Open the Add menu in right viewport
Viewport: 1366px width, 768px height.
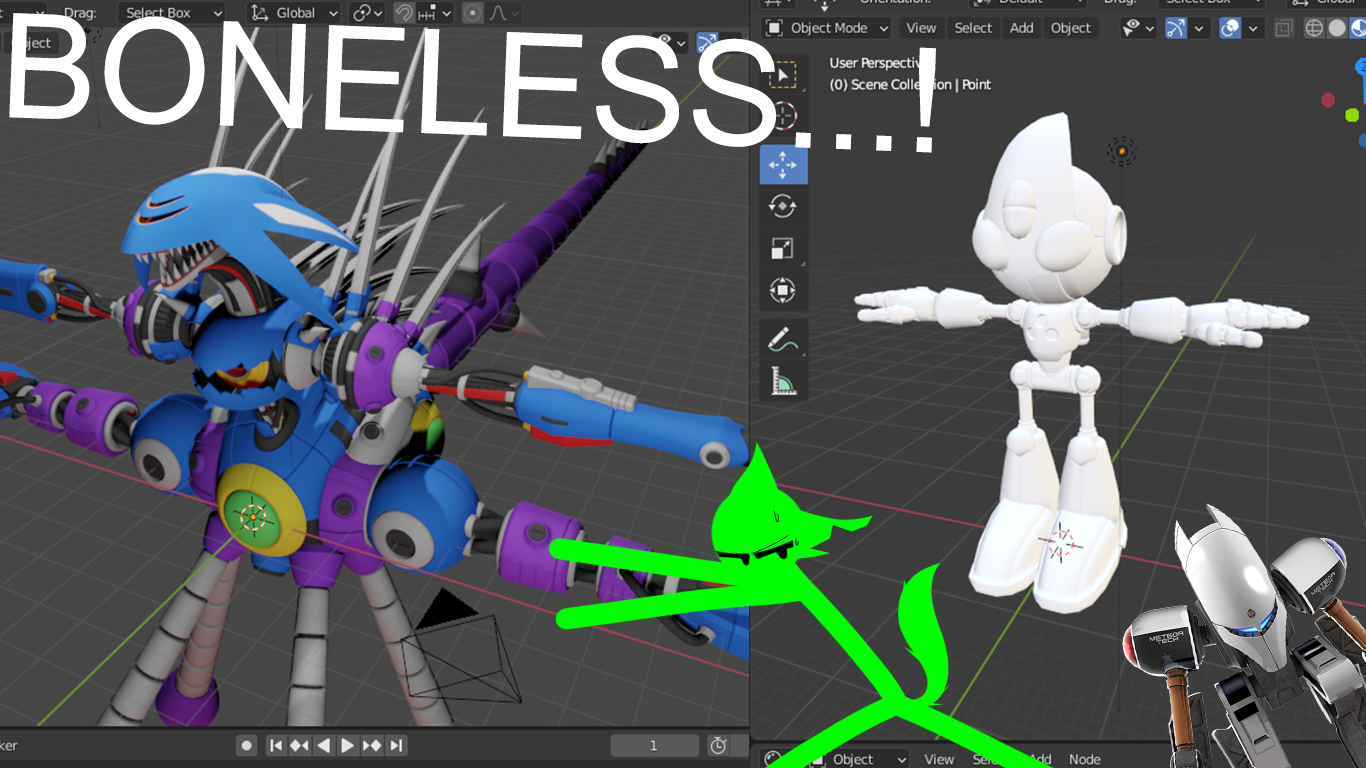[1022, 28]
